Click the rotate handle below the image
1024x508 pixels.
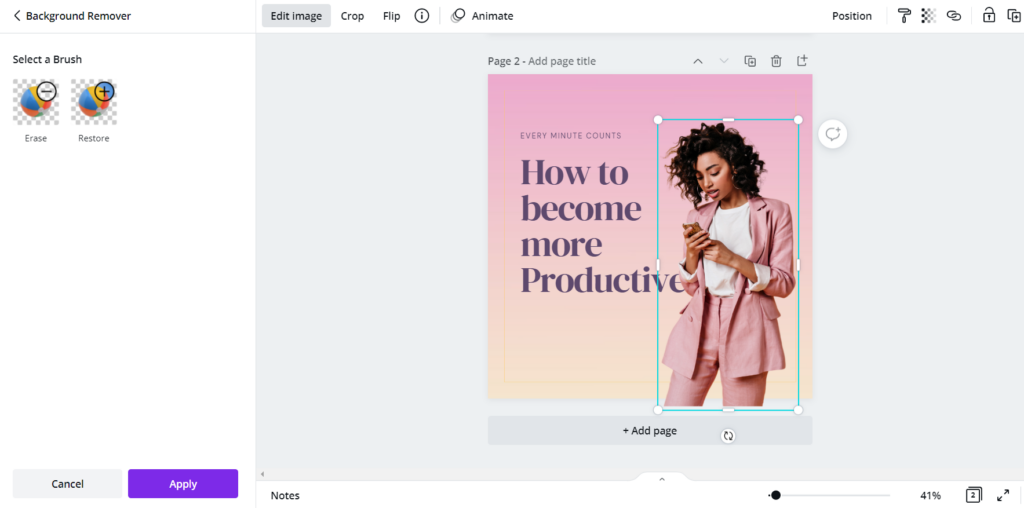click(x=728, y=436)
